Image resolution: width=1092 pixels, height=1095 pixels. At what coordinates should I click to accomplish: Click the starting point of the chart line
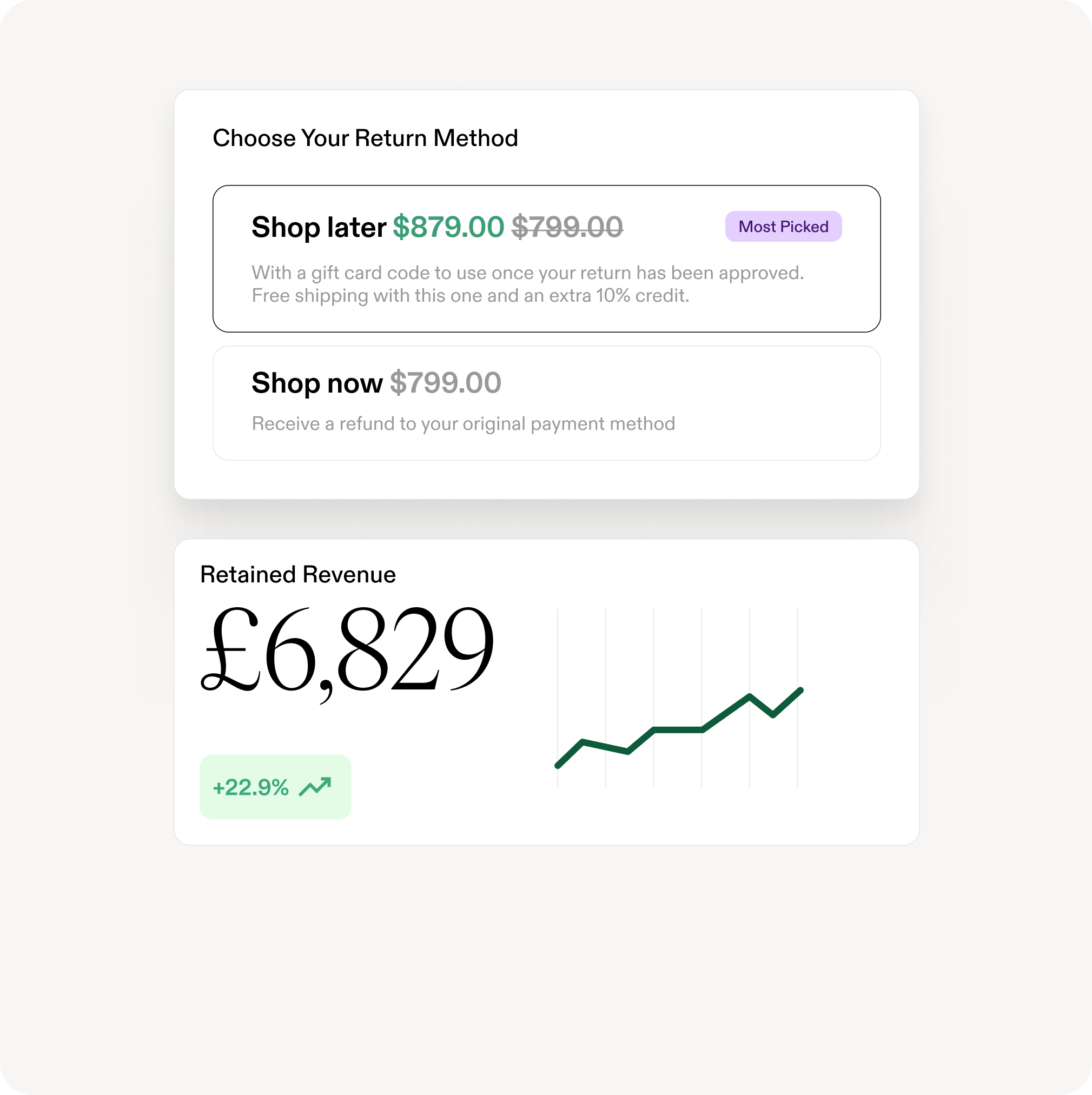coord(558,766)
